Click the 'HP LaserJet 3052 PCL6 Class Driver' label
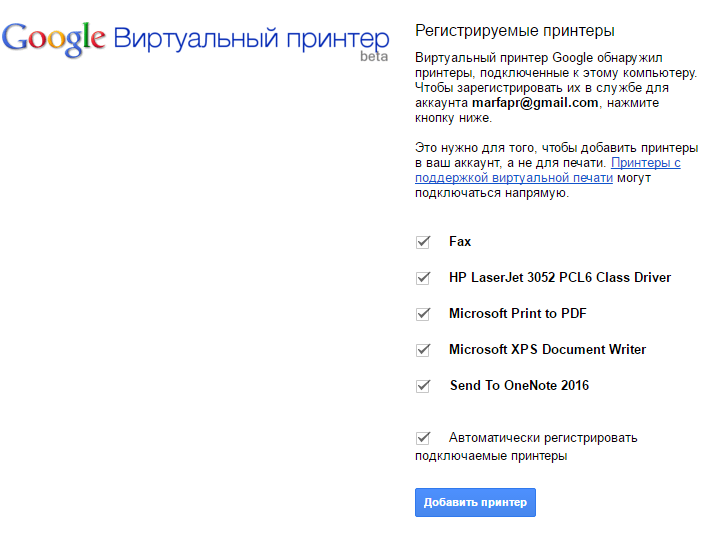Image resolution: width=721 pixels, height=539 pixels. coord(560,278)
